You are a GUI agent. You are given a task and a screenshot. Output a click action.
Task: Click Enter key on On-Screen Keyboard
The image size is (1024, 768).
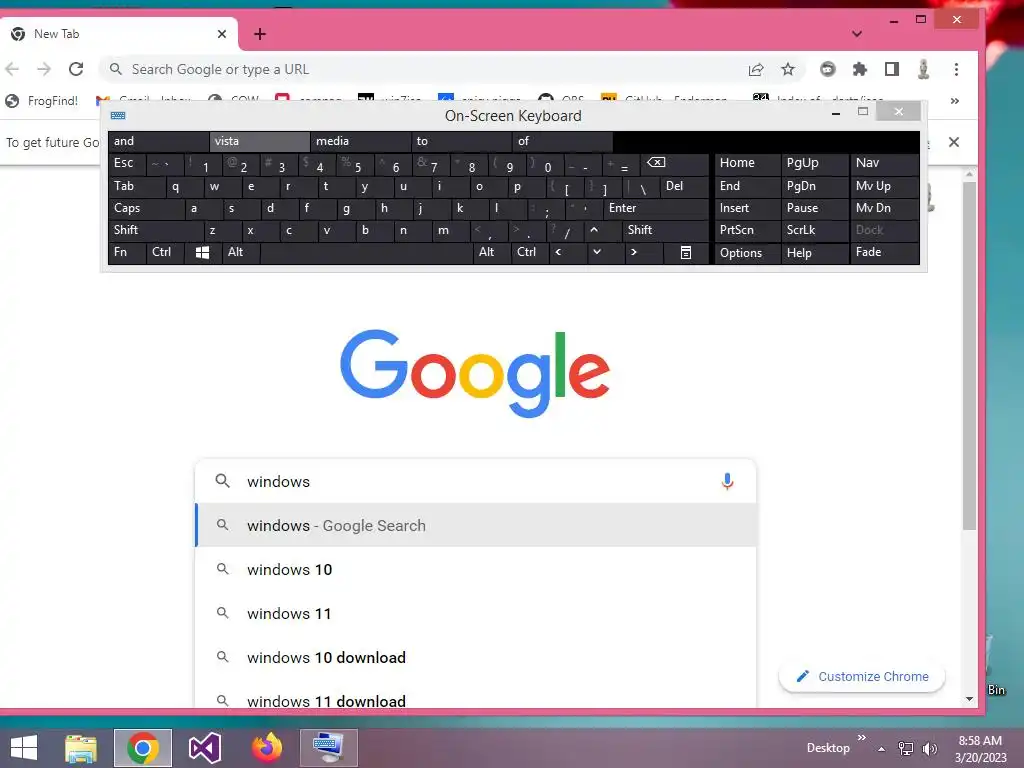click(656, 208)
